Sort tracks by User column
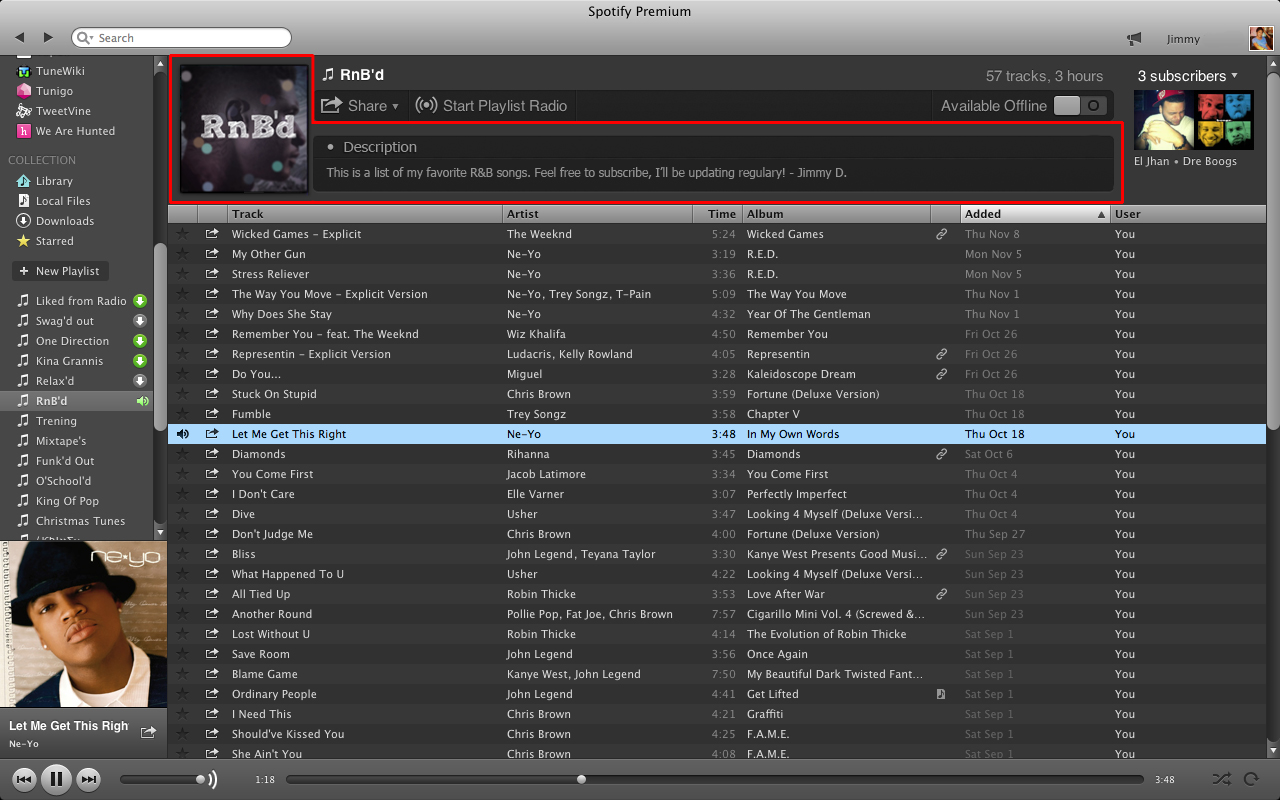The height and width of the screenshot is (800, 1280). click(1188, 214)
